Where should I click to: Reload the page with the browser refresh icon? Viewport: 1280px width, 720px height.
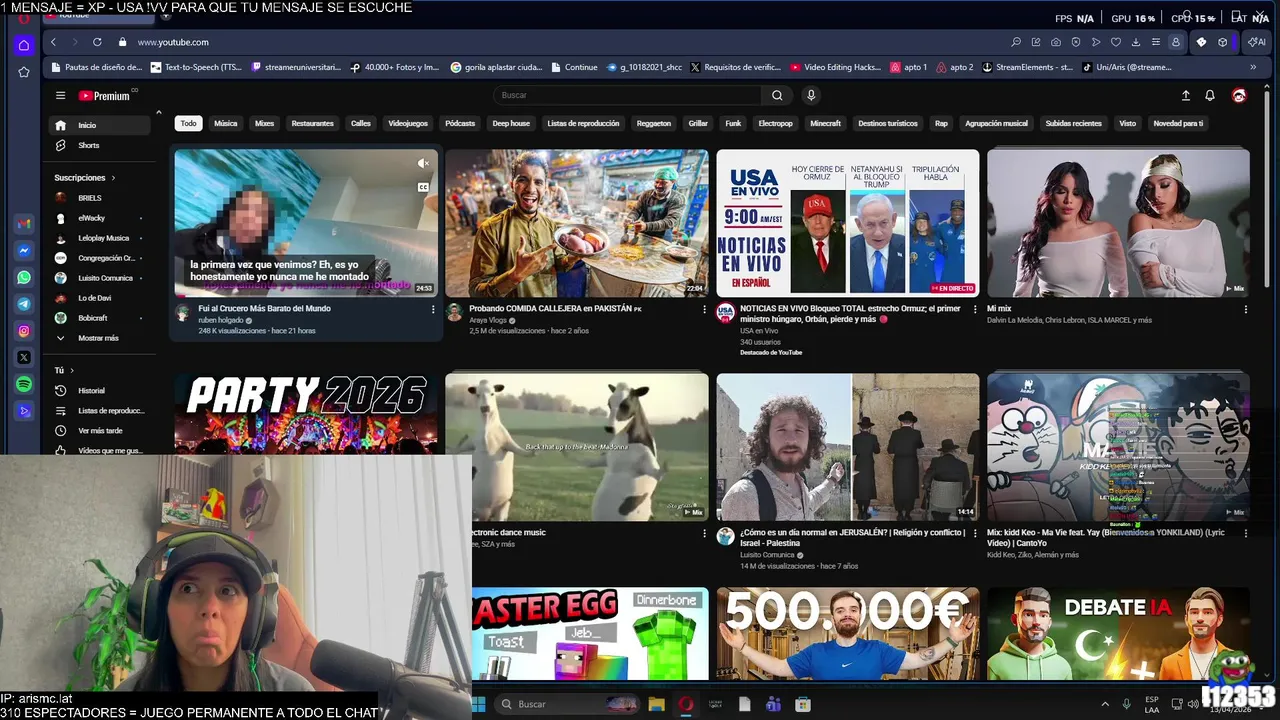(97, 42)
